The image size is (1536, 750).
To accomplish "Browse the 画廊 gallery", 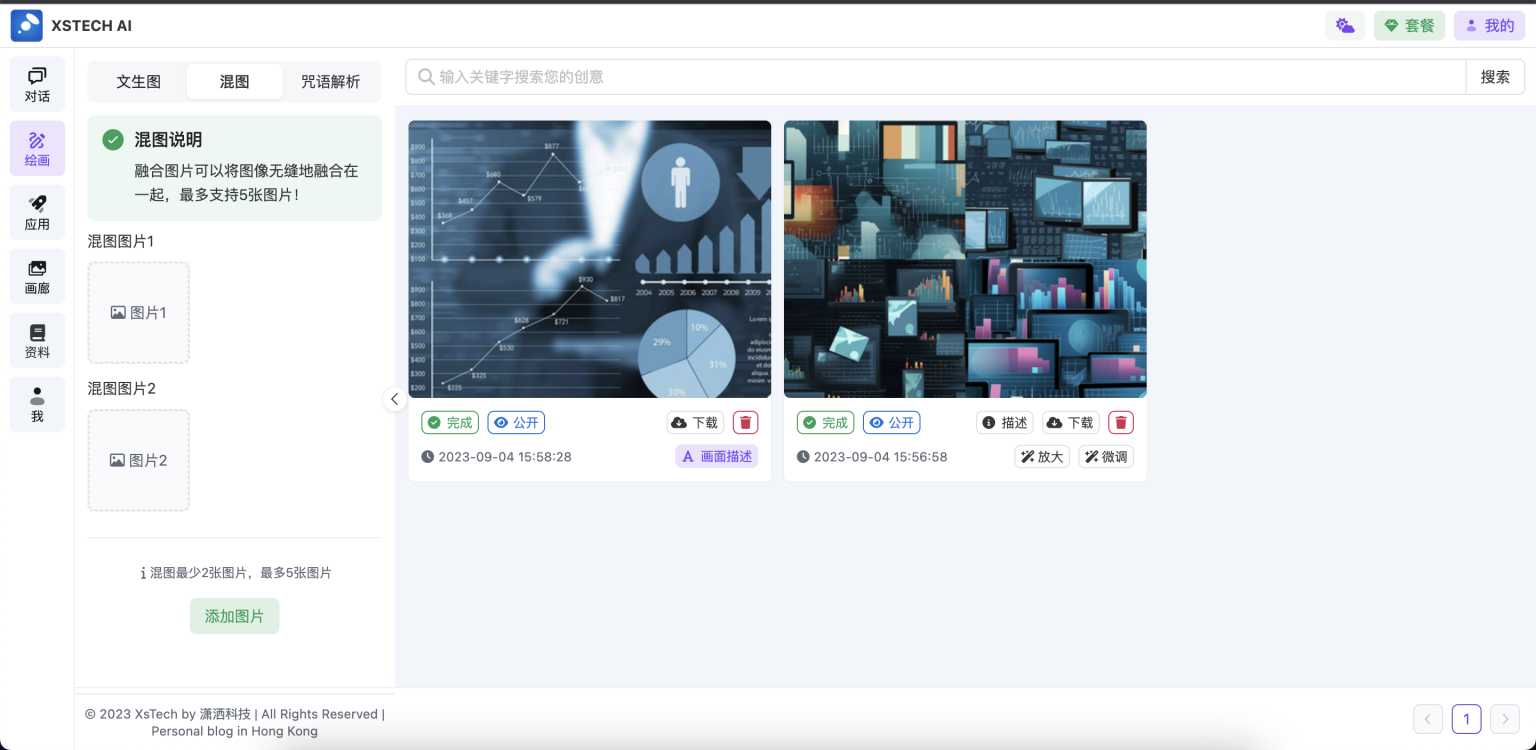I will coord(37,276).
